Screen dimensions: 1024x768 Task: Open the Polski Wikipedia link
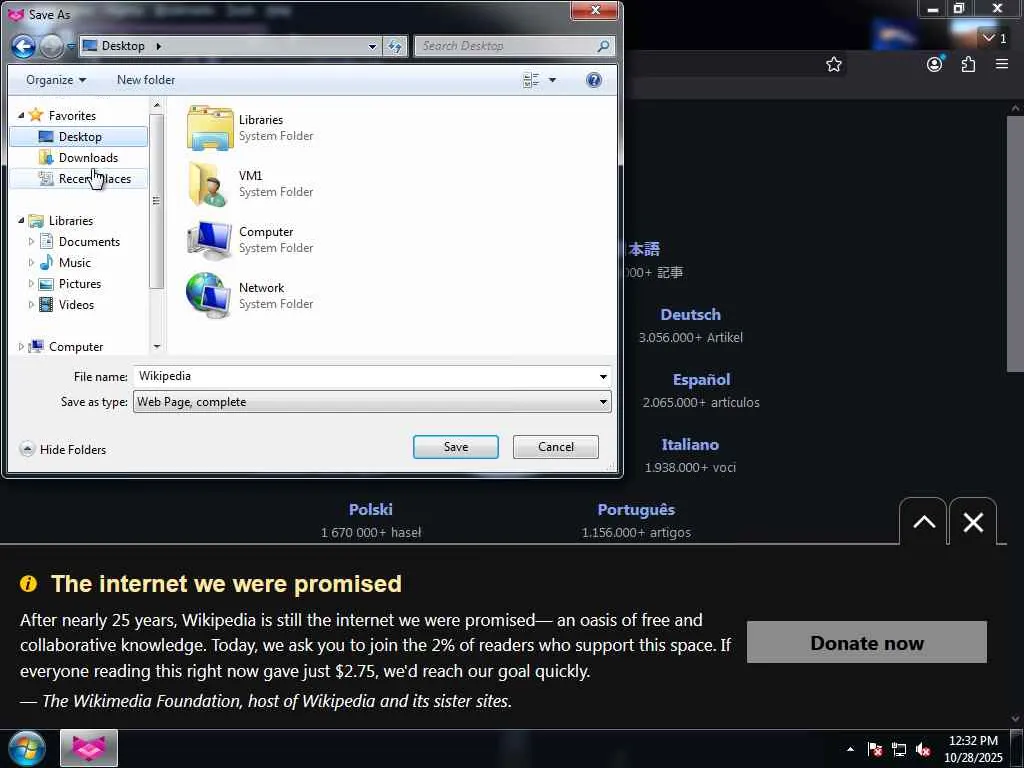[370, 509]
